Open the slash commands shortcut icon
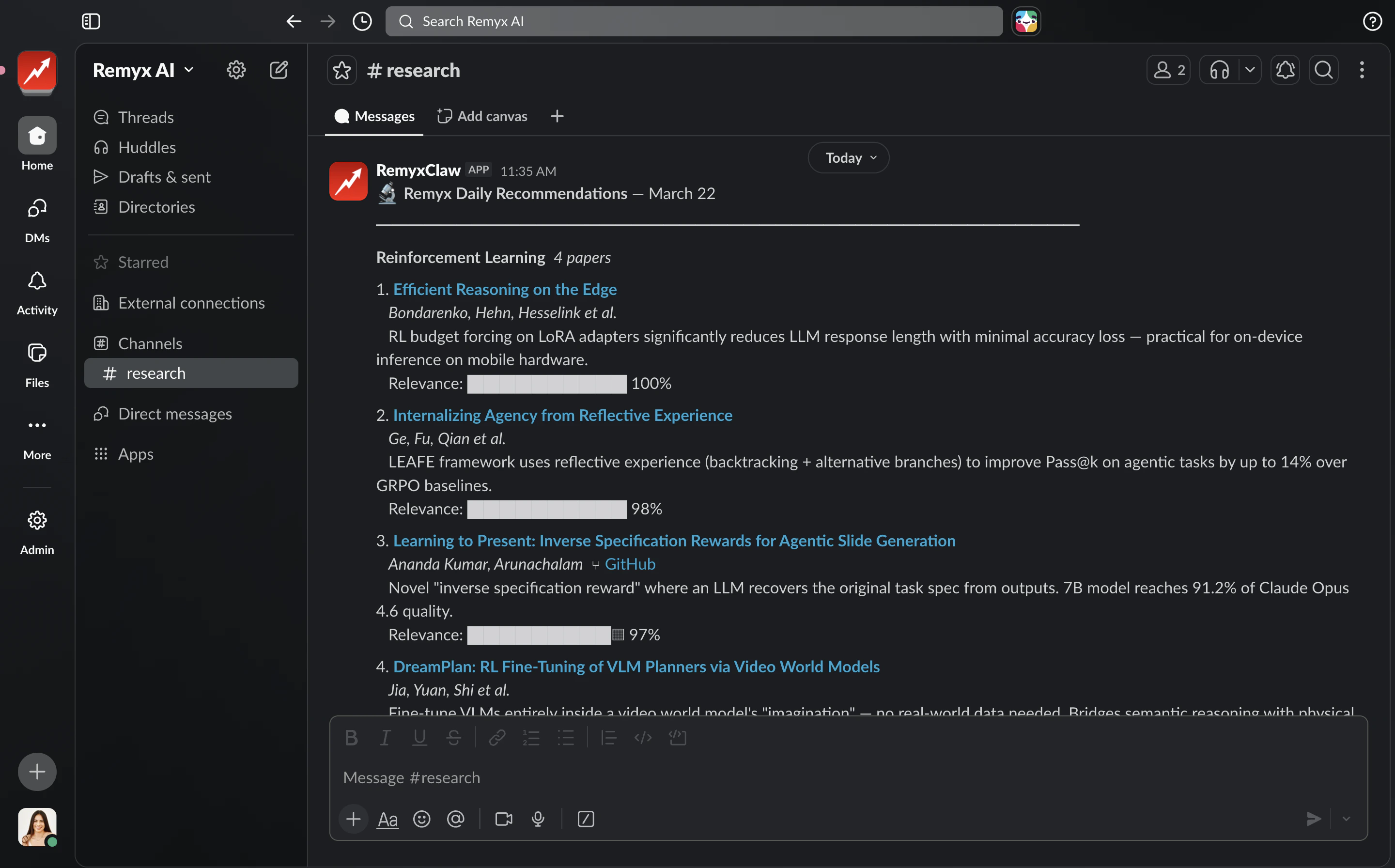The width and height of the screenshot is (1395, 868). coord(586,819)
